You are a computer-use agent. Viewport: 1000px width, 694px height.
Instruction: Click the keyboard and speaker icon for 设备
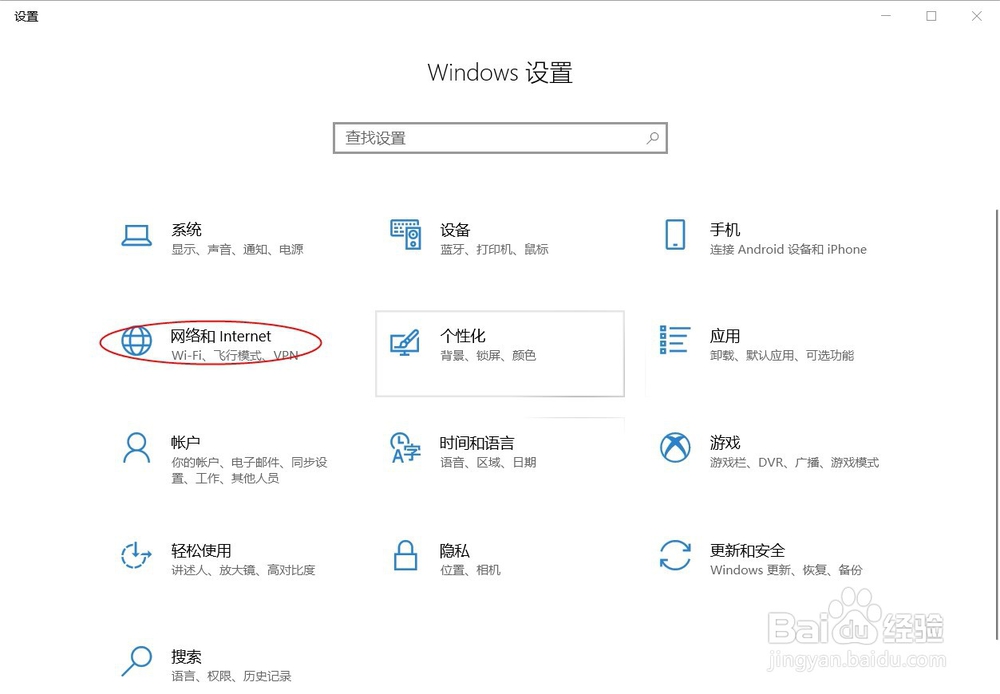(x=406, y=235)
